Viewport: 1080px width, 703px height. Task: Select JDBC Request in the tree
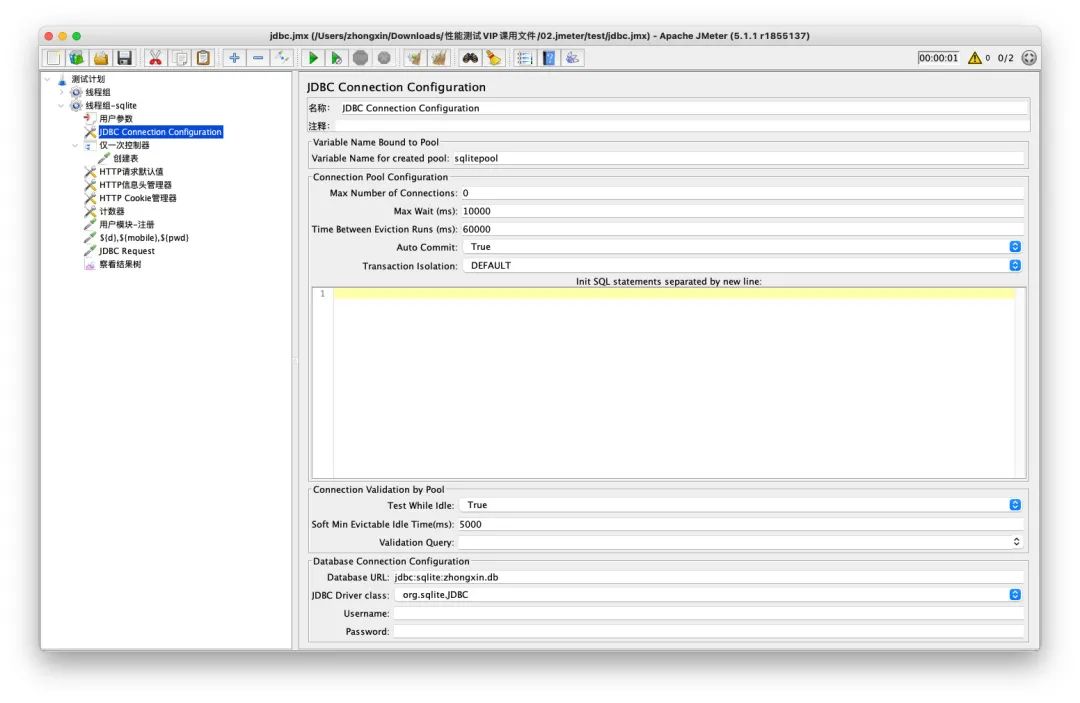point(127,251)
